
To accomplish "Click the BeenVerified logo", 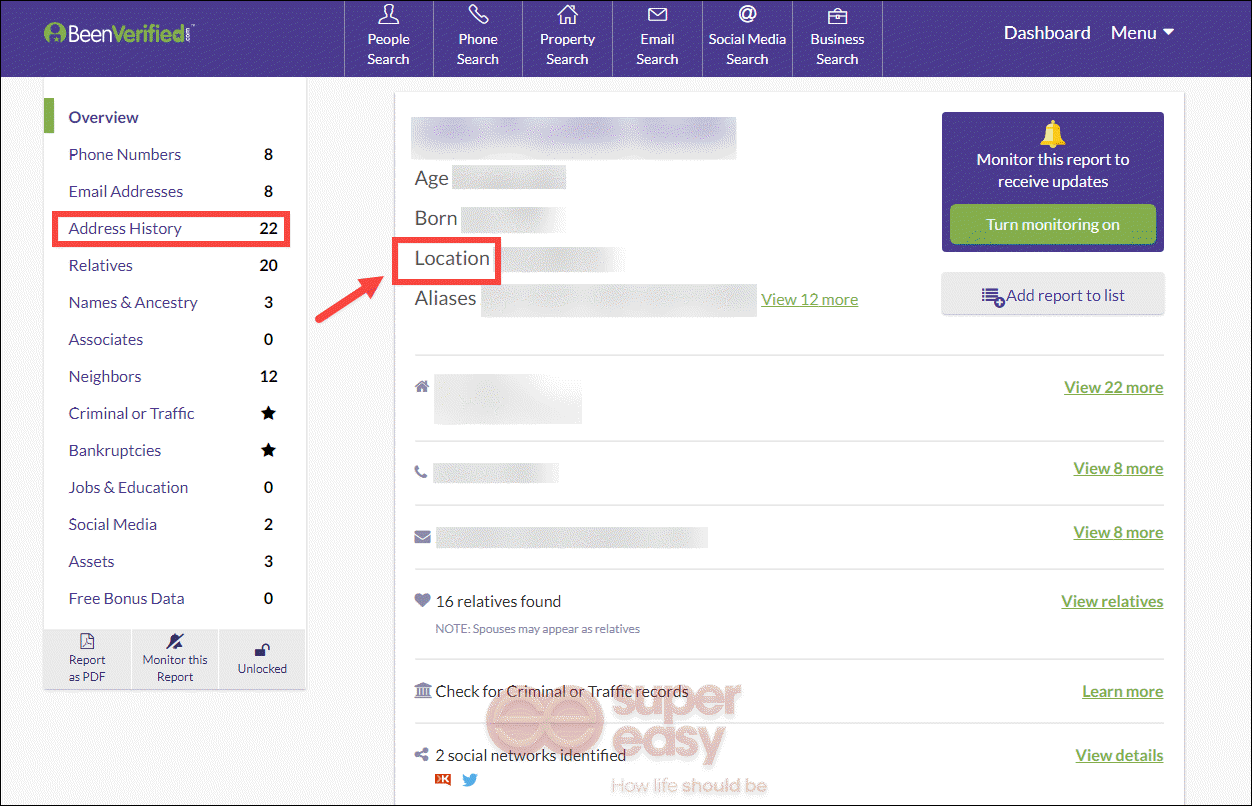I will point(119,32).
